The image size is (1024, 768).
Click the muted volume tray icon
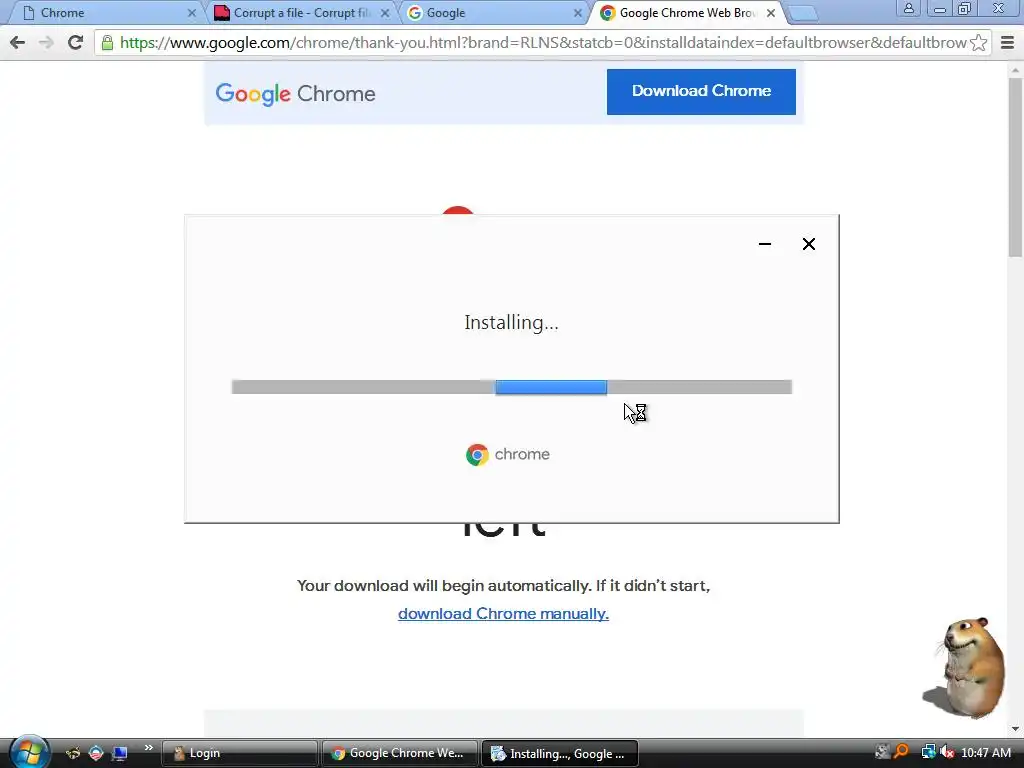[947, 752]
